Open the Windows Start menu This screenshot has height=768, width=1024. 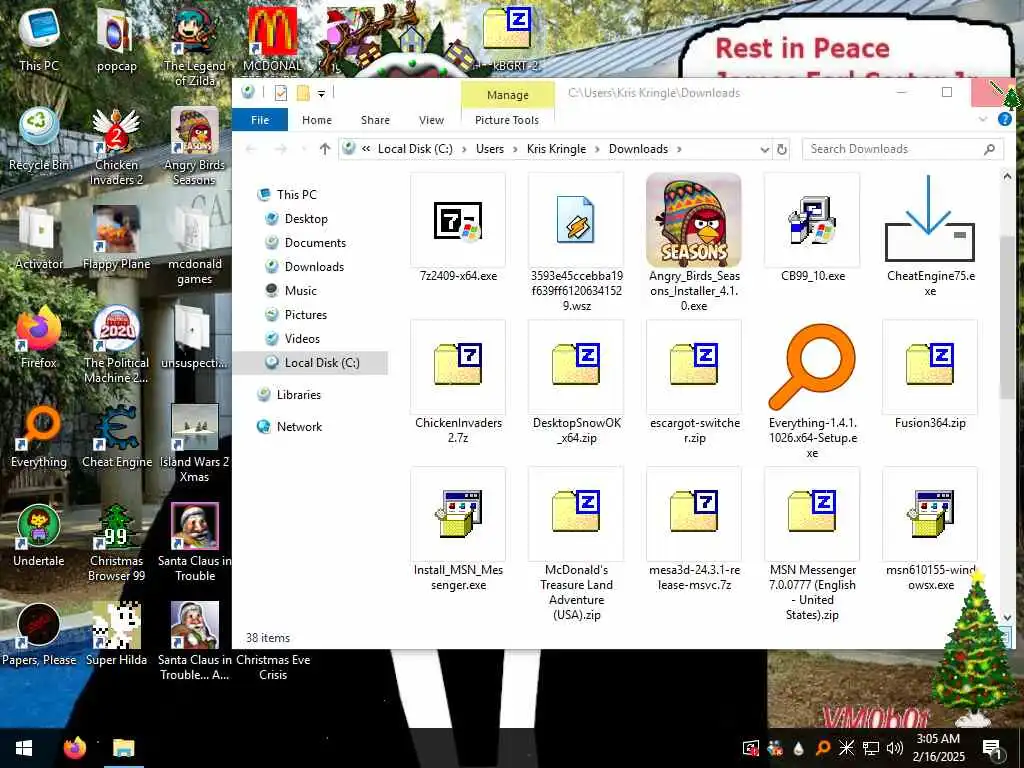(24, 748)
